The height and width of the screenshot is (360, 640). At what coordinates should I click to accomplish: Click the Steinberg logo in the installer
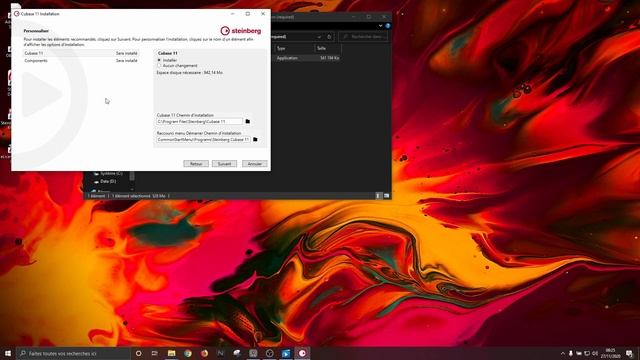[x=240, y=31]
